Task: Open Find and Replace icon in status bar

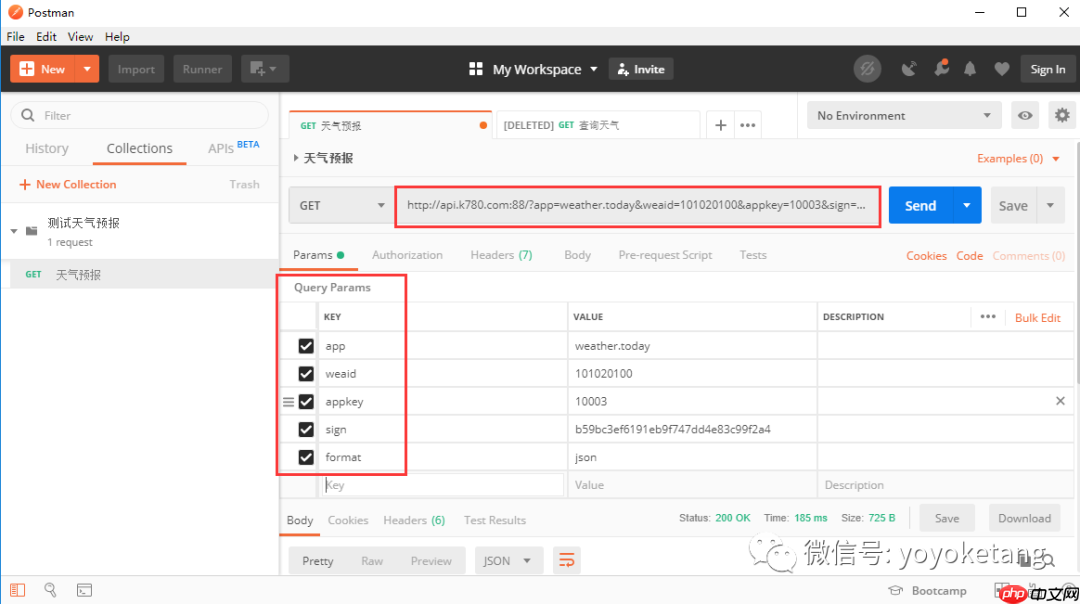Action: 50,590
